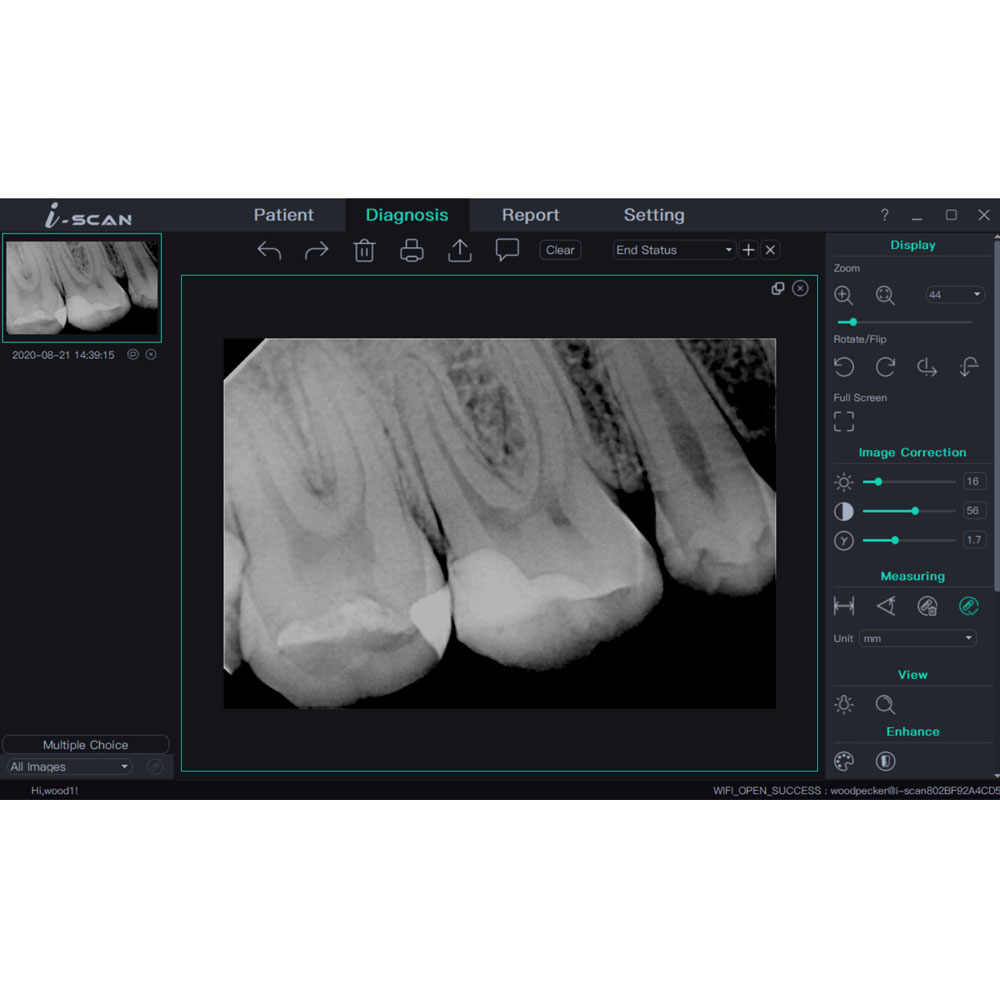The image size is (1000, 1000).
Task: Expand the Unit mm dropdown
Action: click(917, 638)
